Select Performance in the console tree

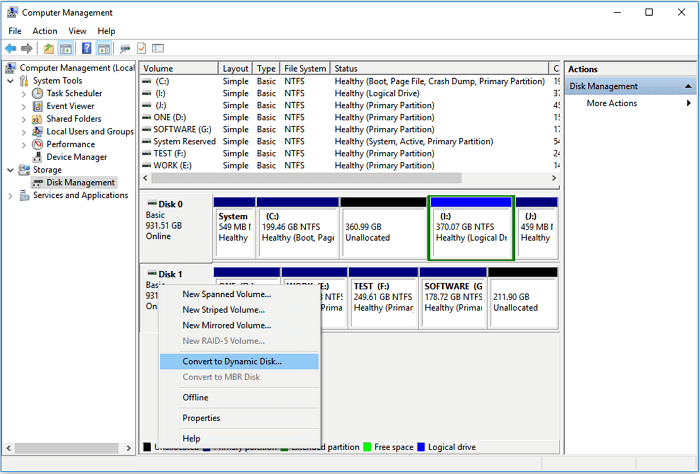70,144
